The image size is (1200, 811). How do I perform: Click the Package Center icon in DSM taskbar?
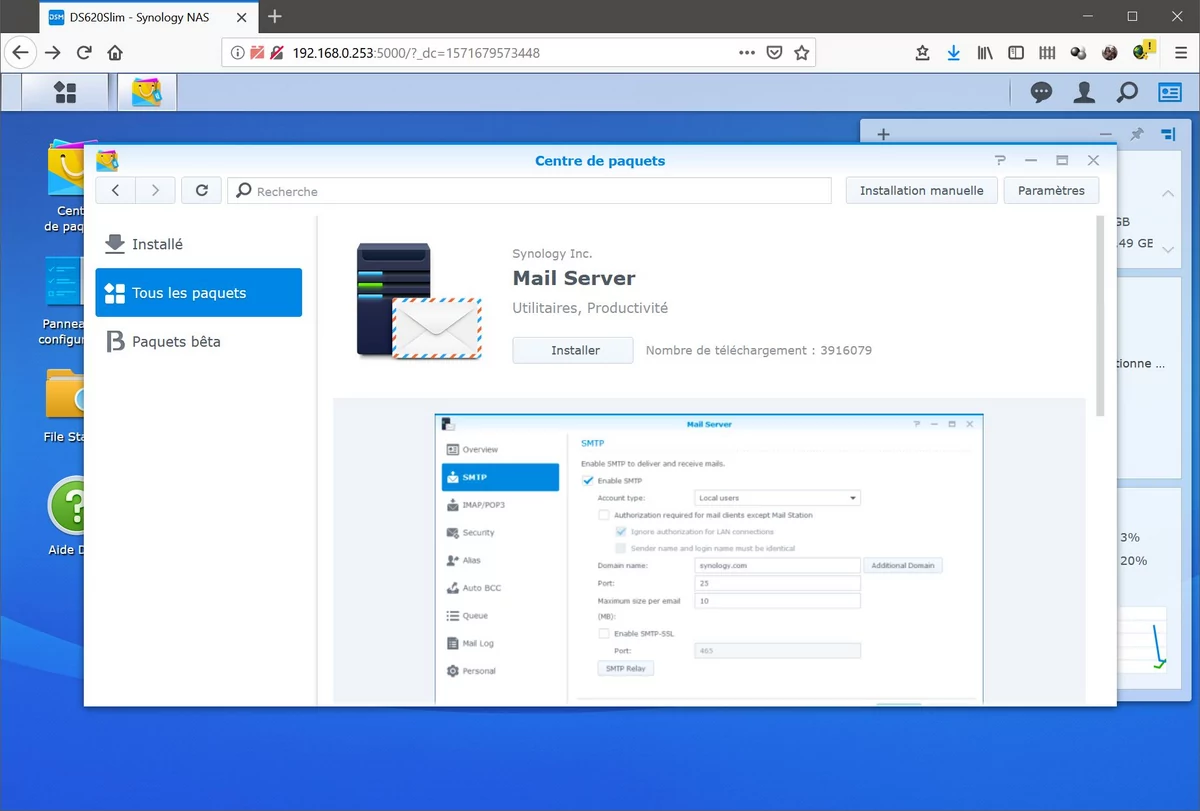pyautogui.click(x=147, y=93)
